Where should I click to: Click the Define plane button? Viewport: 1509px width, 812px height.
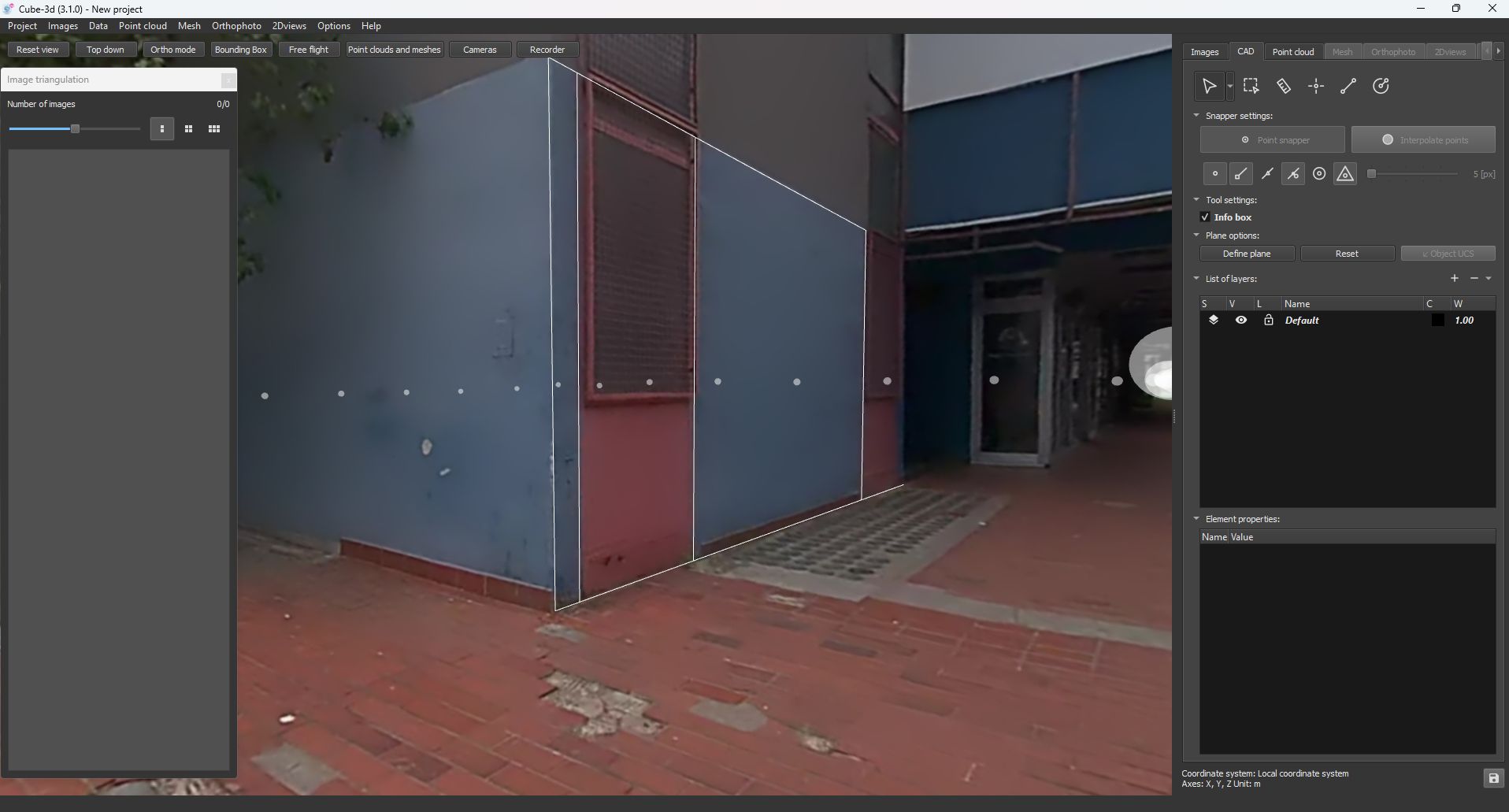click(x=1246, y=254)
